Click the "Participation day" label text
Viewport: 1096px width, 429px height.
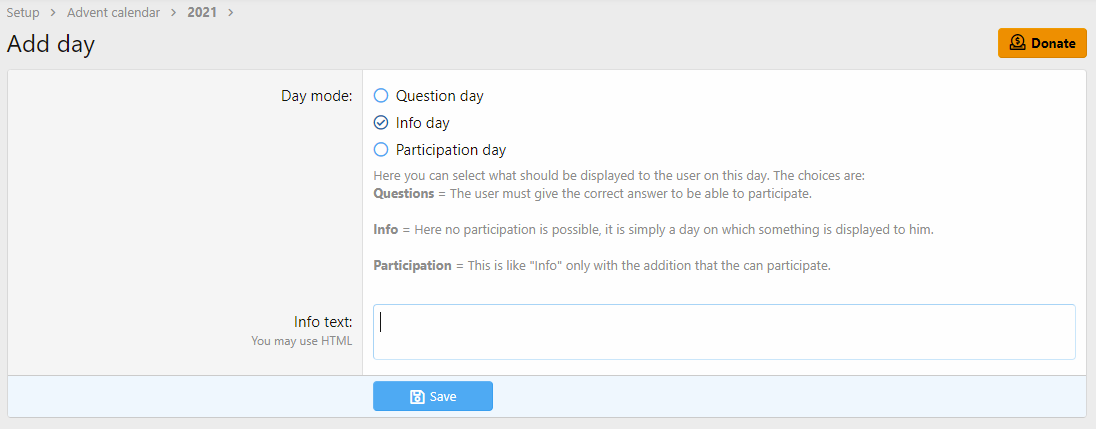(x=451, y=150)
